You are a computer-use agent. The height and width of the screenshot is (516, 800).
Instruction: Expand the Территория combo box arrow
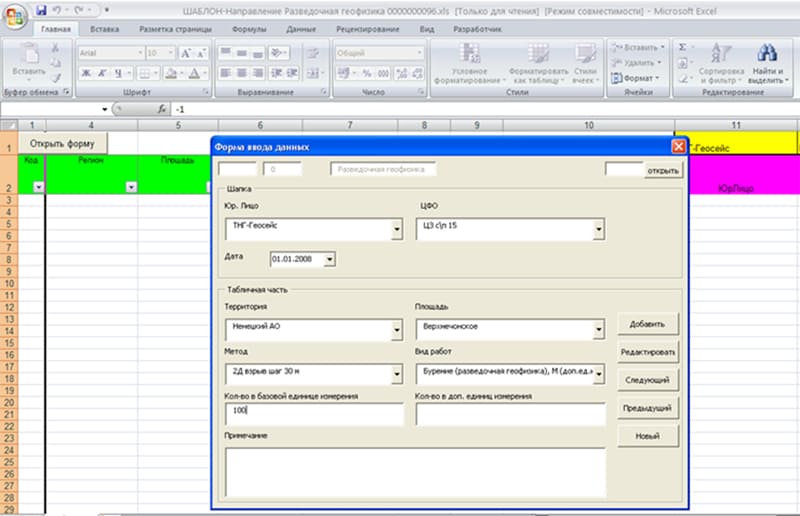point(397,330)
